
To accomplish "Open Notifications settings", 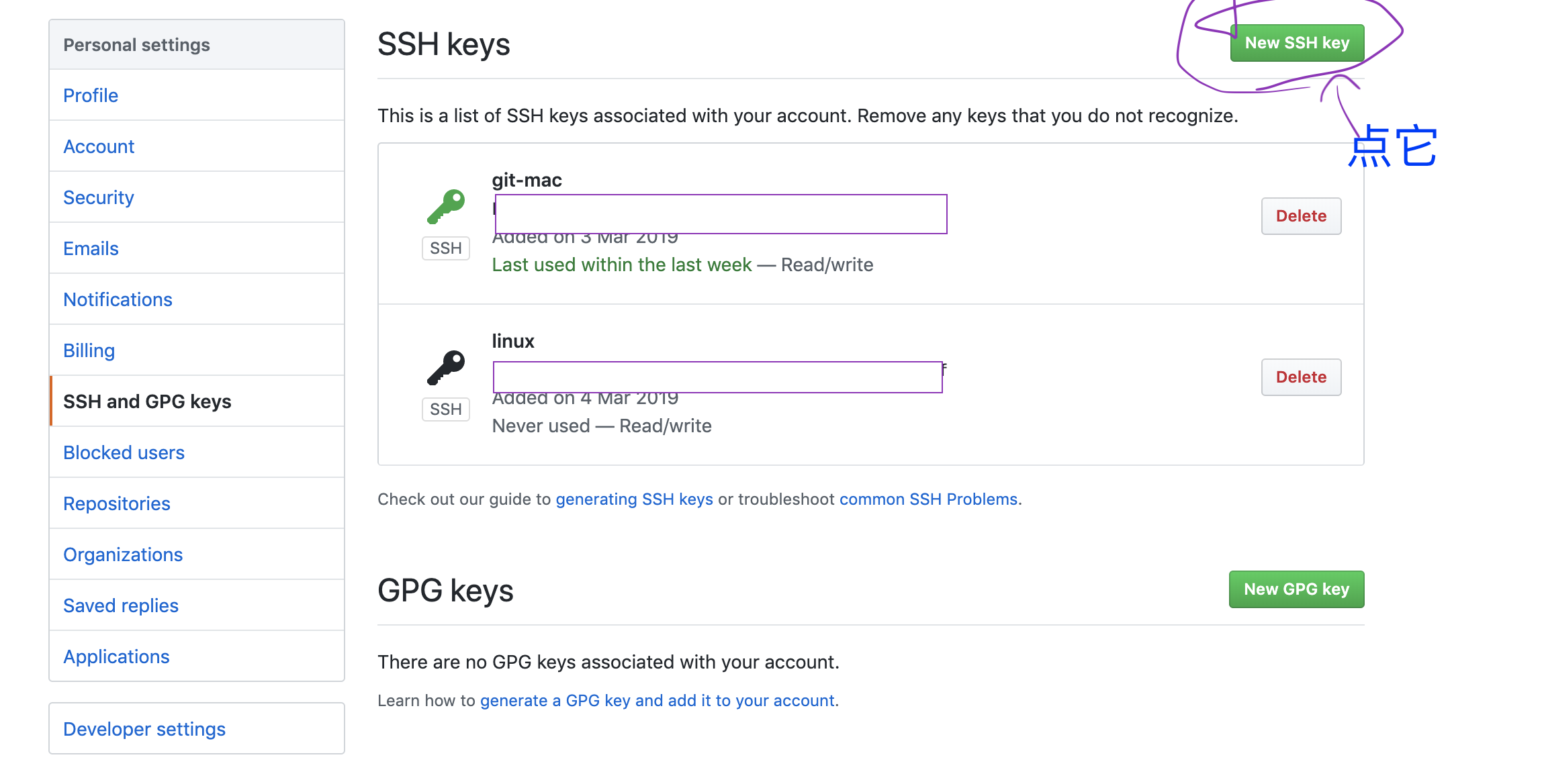I will tap(118, 299).
